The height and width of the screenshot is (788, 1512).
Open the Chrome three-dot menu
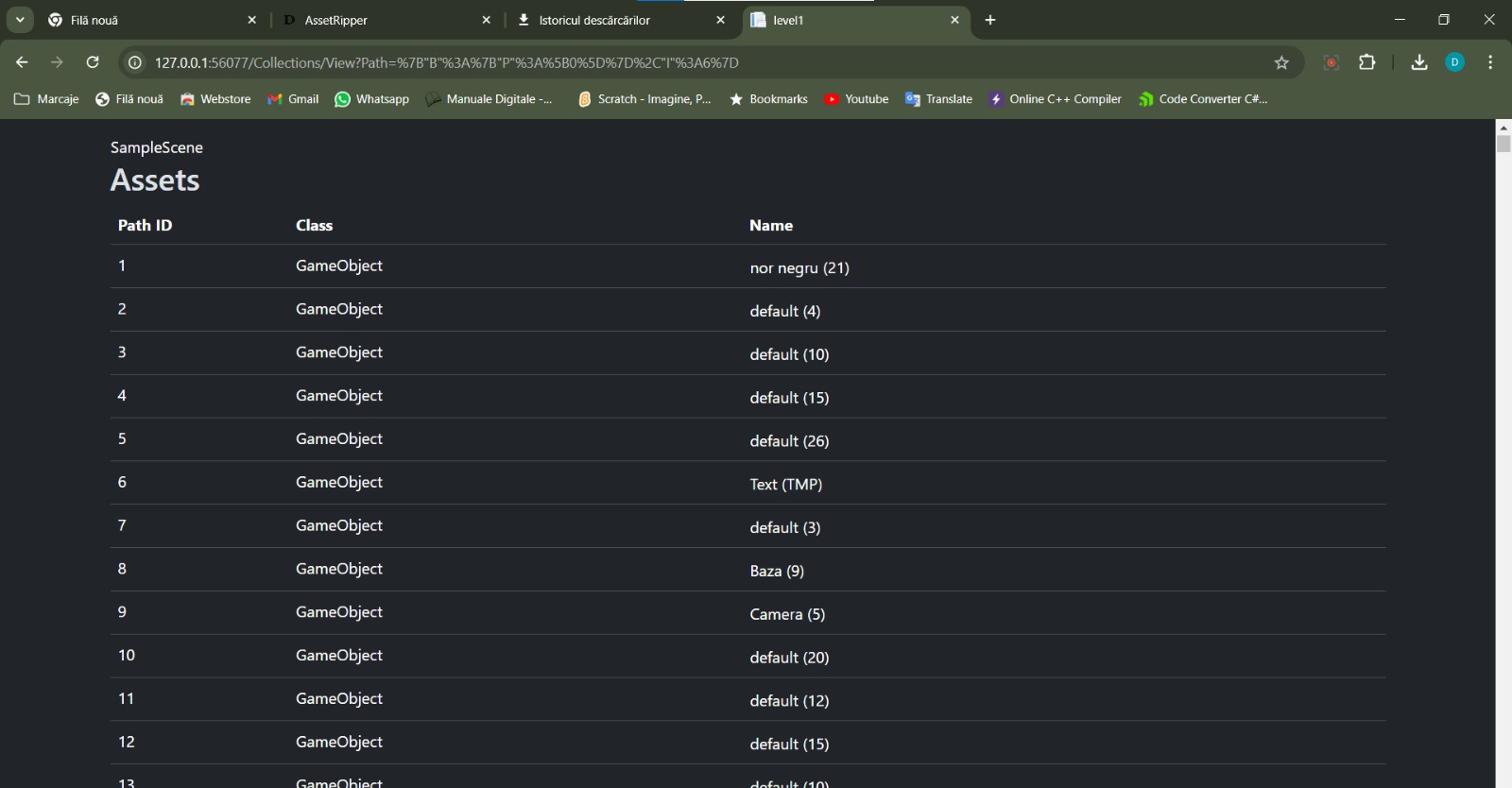point(1490,62)
